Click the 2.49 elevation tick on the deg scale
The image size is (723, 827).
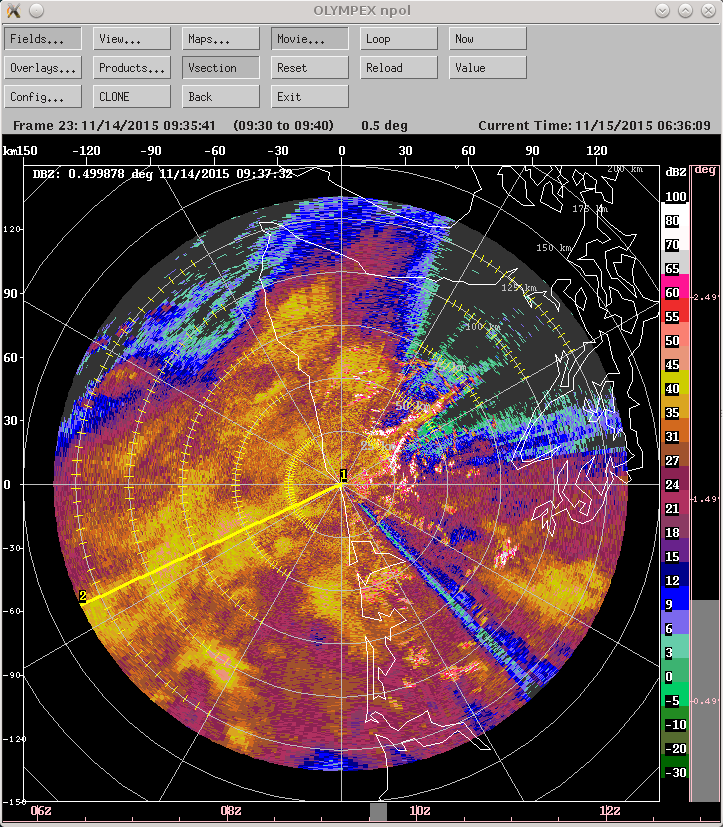coord(705,297)
